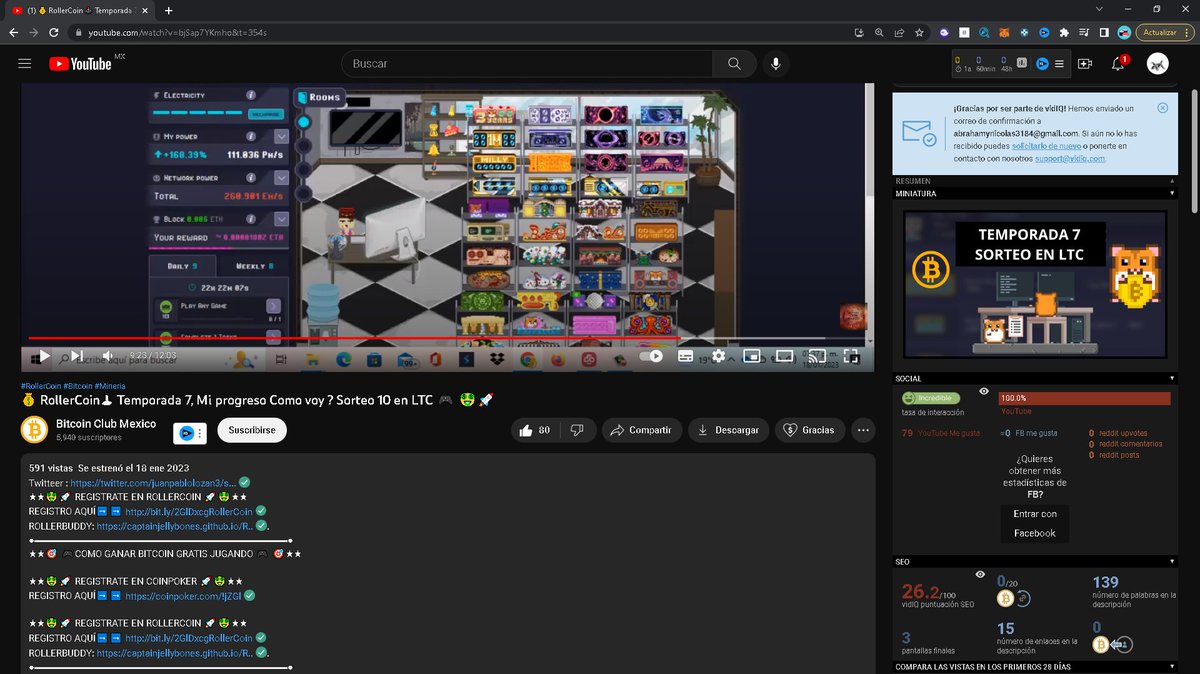Open a new browser tab

(168, 10)
